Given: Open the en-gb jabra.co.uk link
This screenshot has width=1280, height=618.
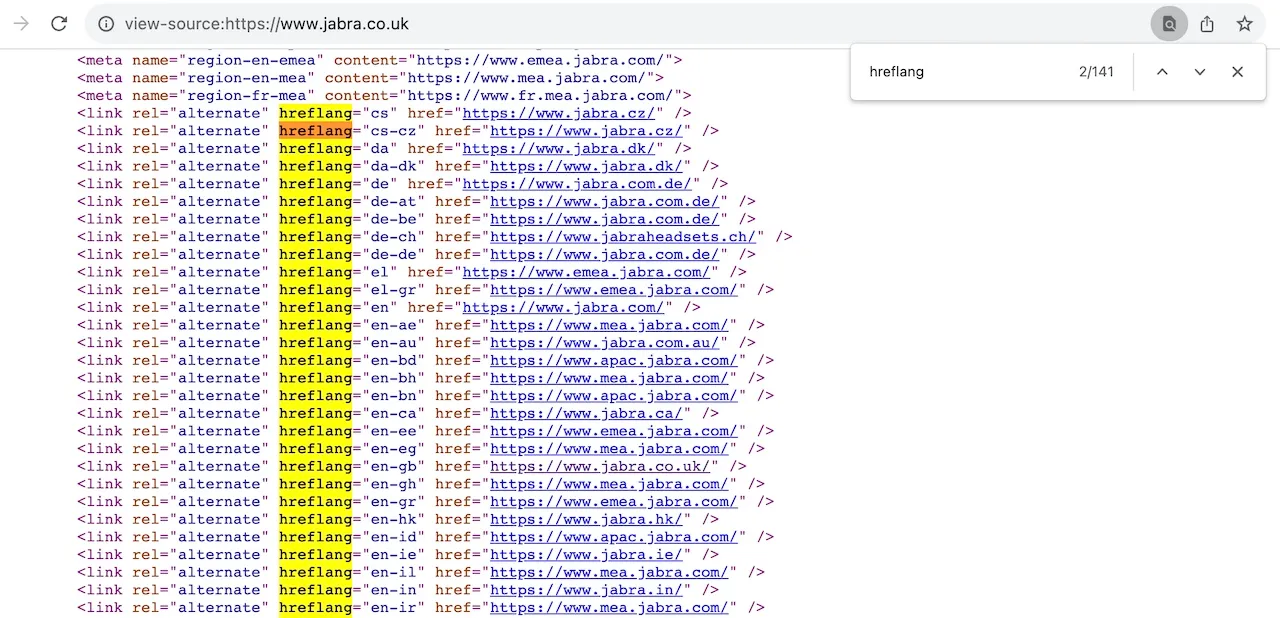Looking at the screenshot, I should 600,466.
